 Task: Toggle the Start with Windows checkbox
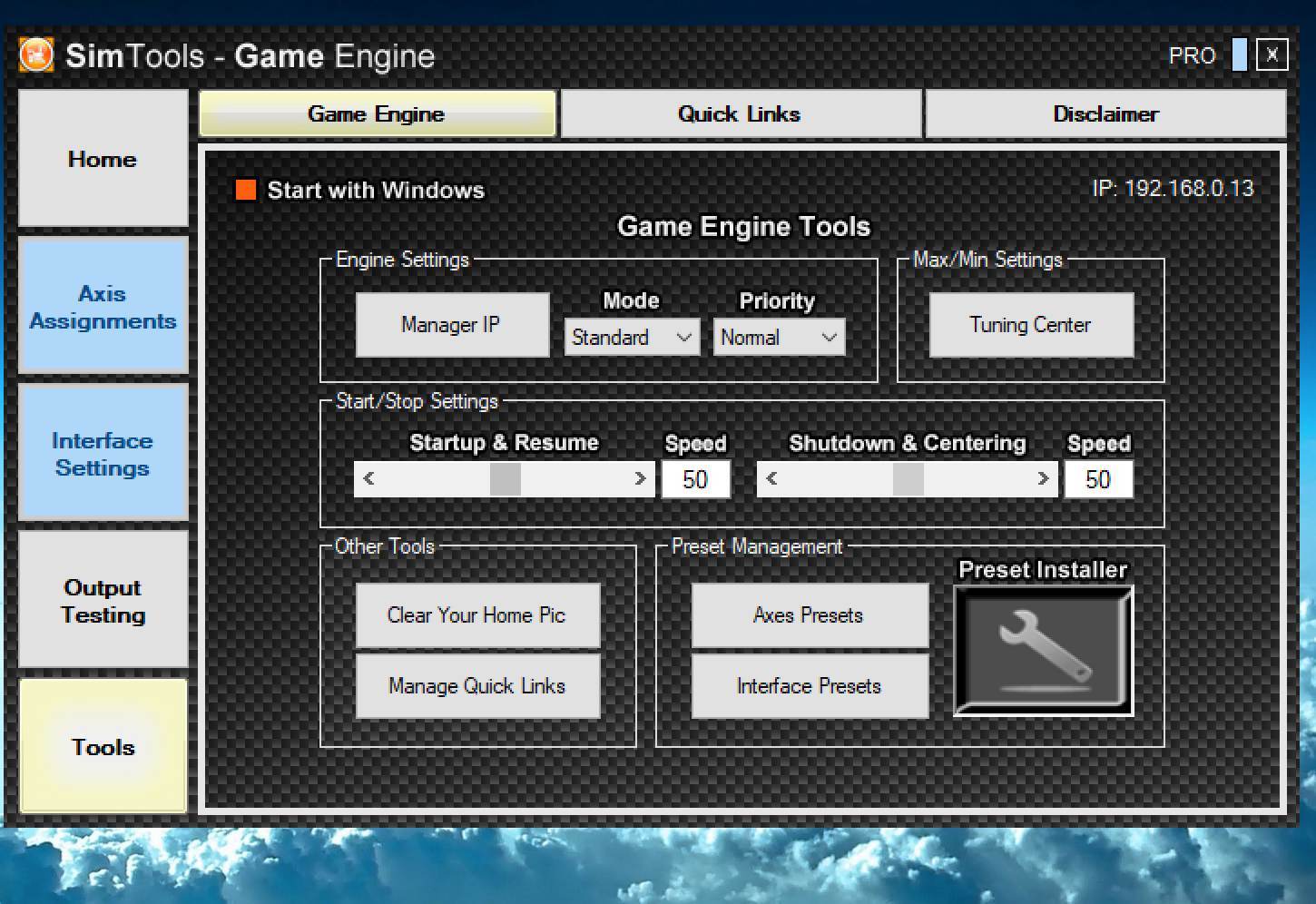pyautogui.click(x=246, y=189)
